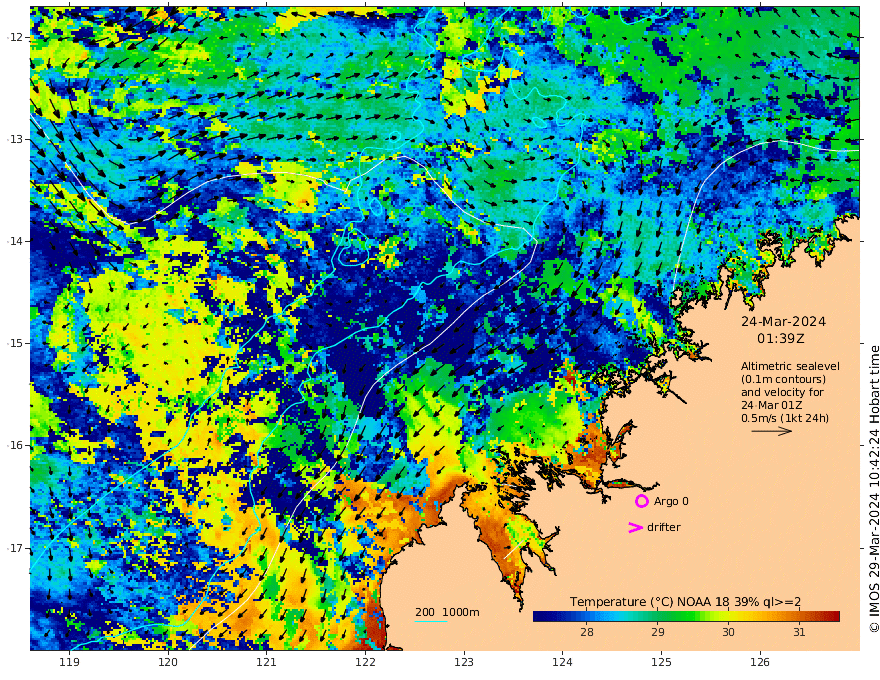Click latitude axis label -17

(x=15, y=548)
